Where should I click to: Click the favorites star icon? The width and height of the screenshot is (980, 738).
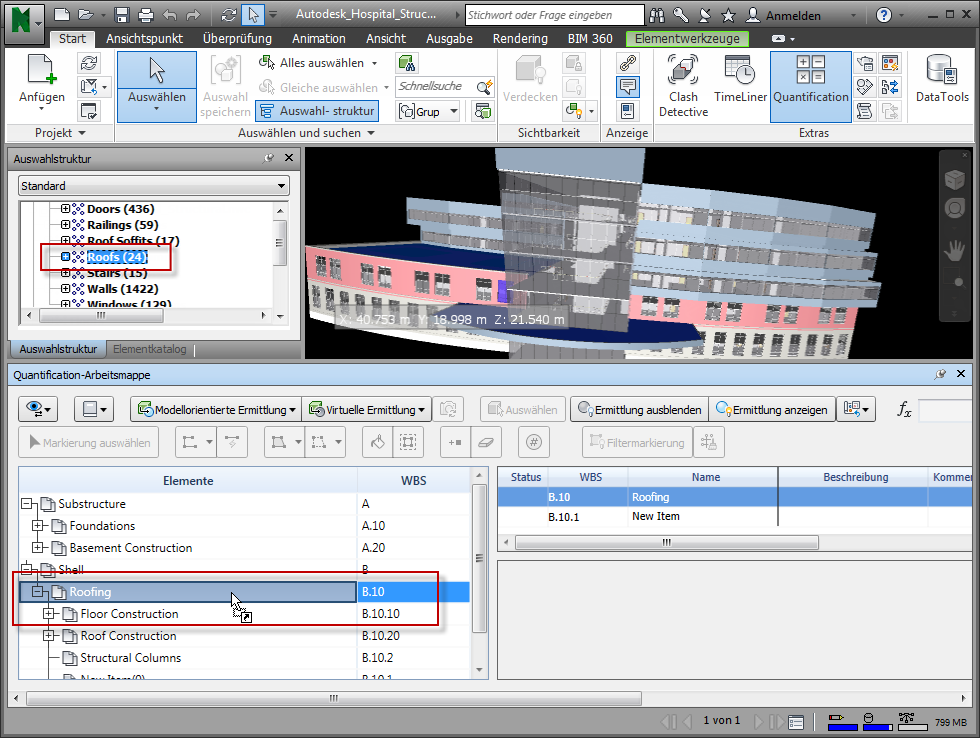point(728,15)
